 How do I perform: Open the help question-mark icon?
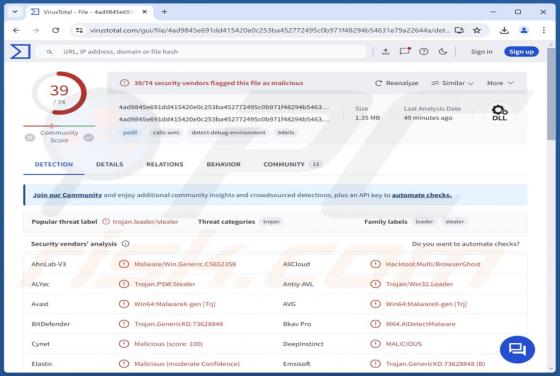(x=424, y=51)
